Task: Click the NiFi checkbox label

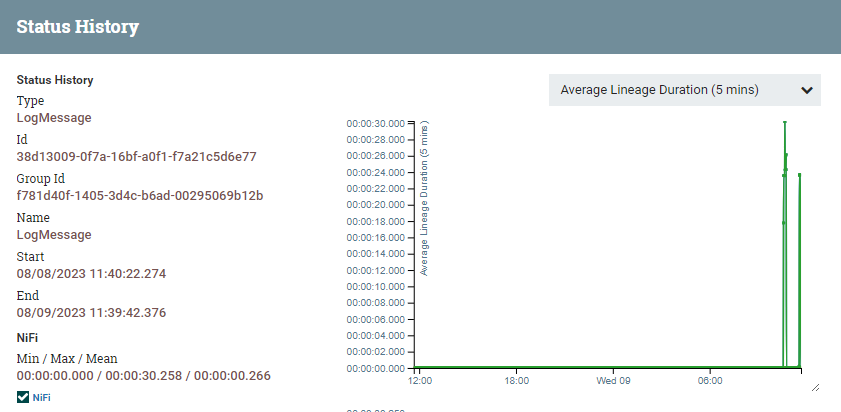Action: pos(41,398)
